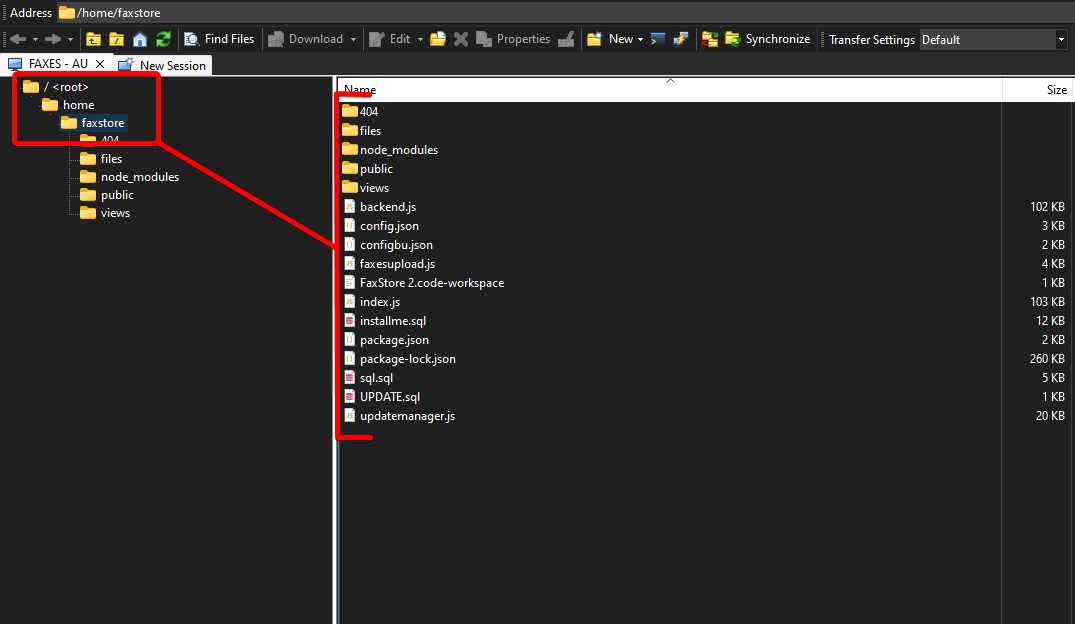Go to the home directory icon

click(139, 39)
